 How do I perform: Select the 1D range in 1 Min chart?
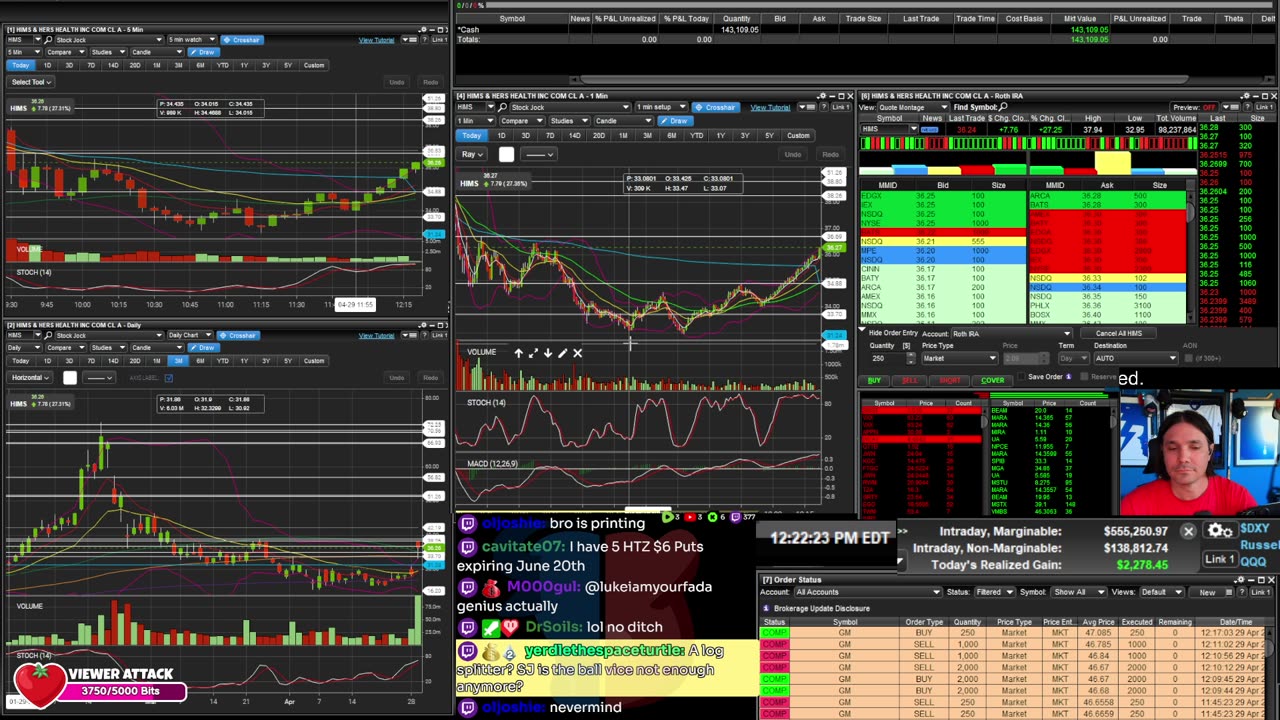(501, 136)
